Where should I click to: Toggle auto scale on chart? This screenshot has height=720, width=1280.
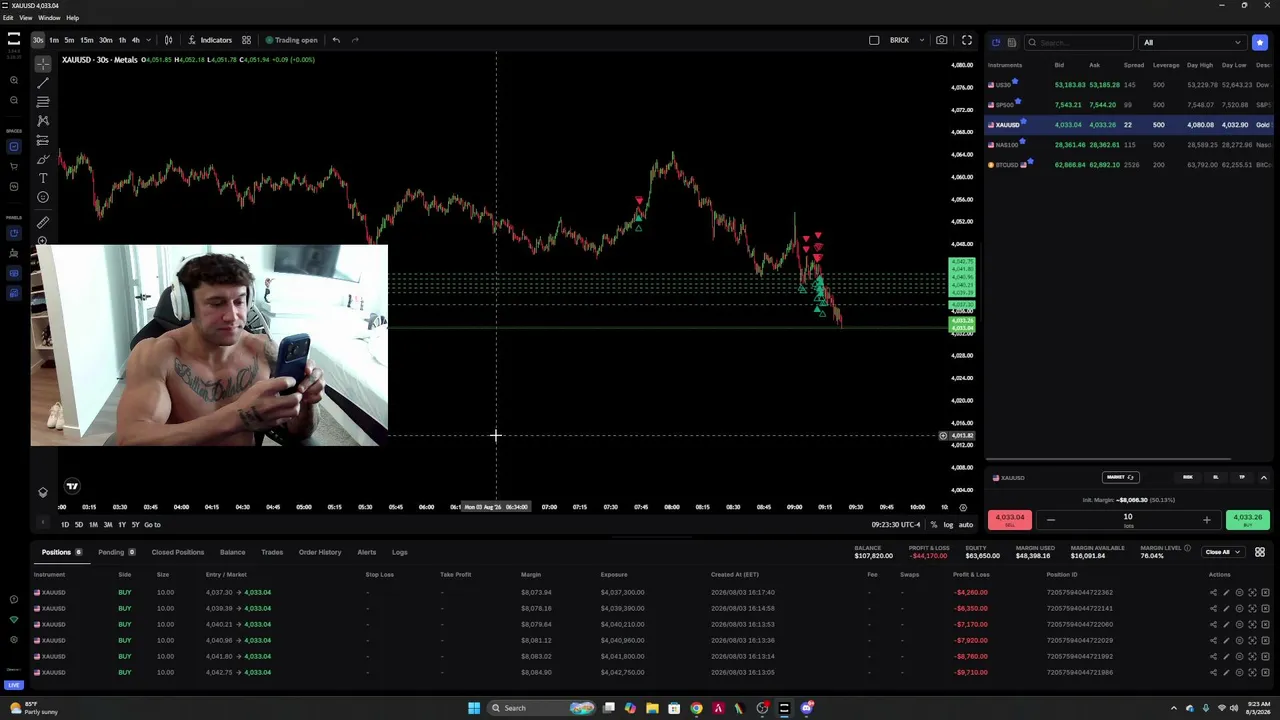point(966,525)
